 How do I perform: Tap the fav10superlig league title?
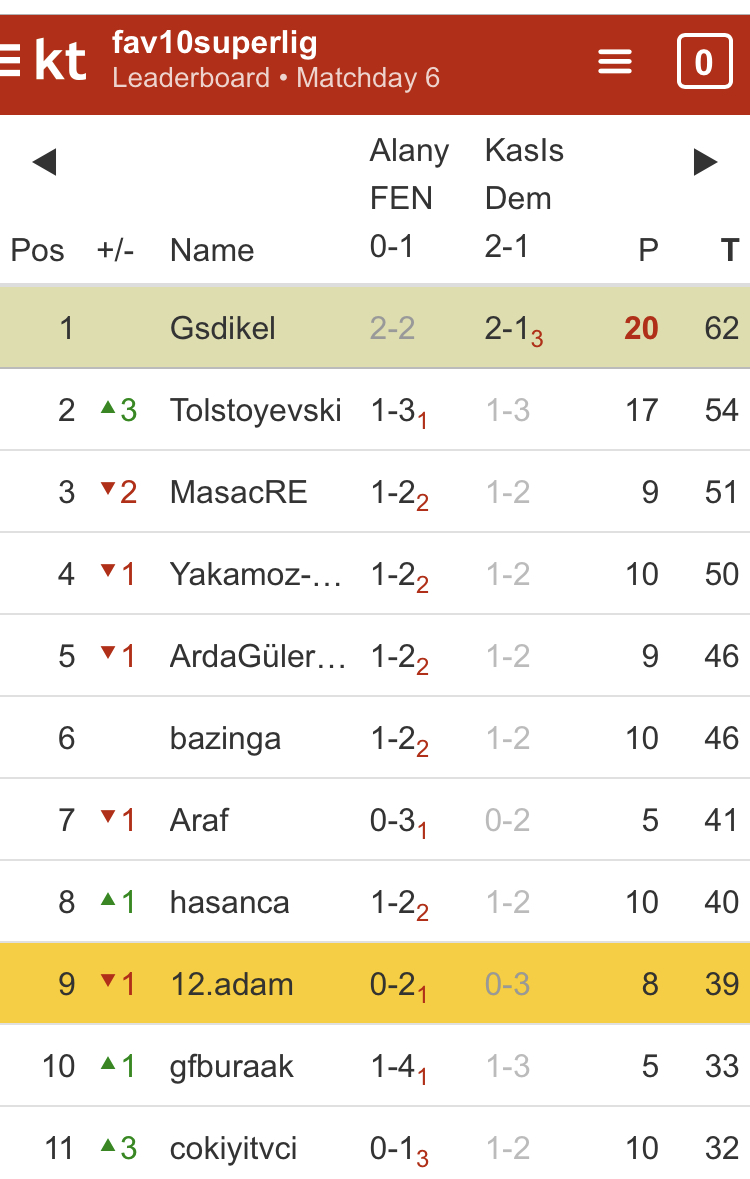coord(215,43)
